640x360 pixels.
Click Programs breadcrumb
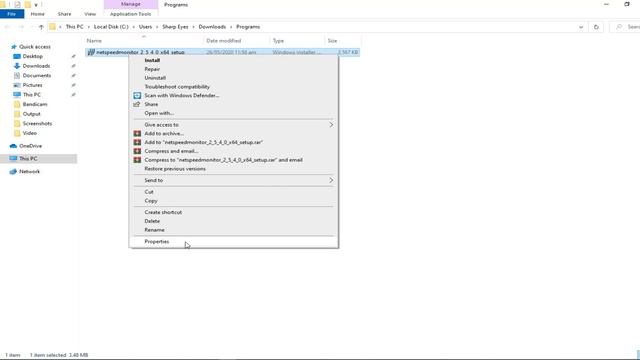248,27
